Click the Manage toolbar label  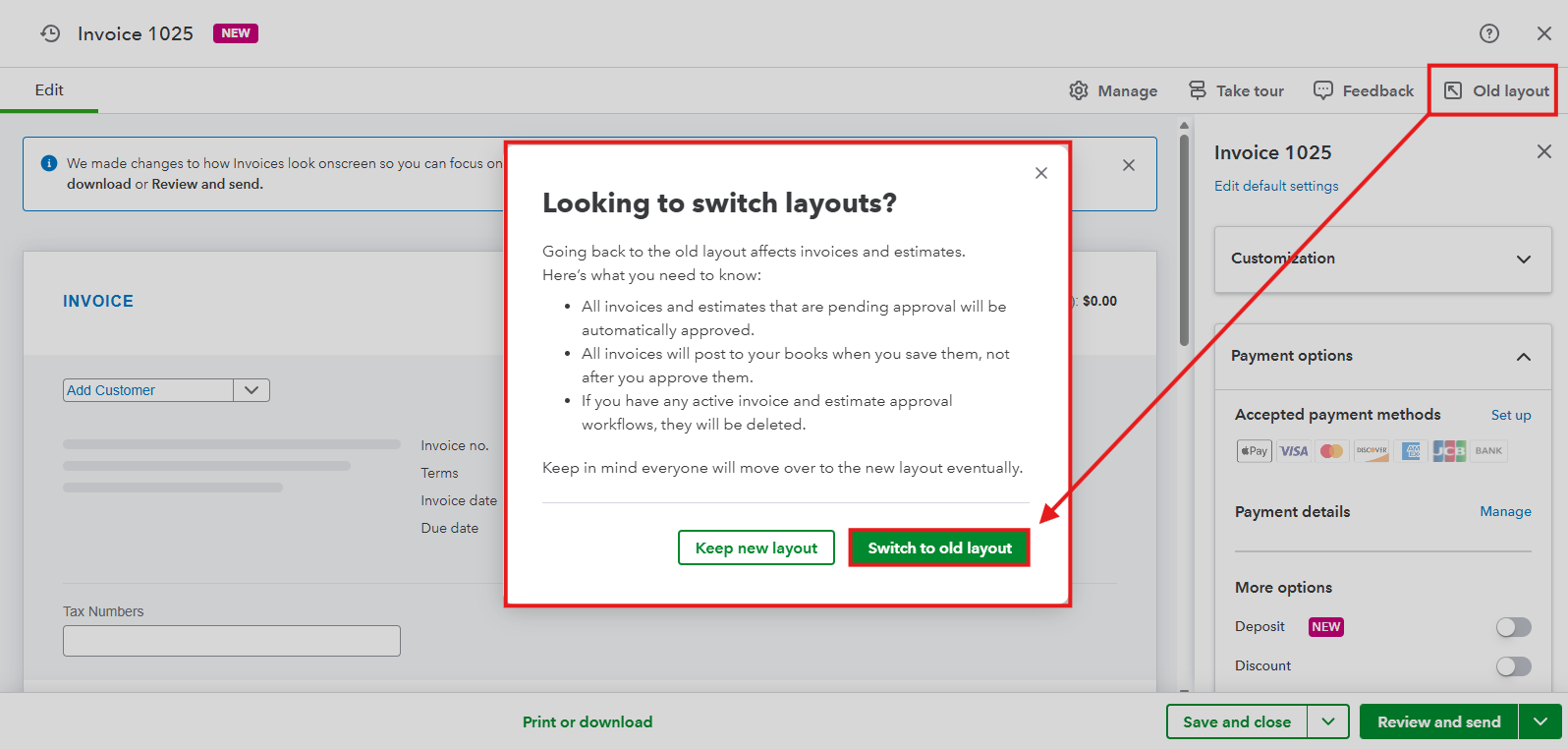(x=1128, y=90)
